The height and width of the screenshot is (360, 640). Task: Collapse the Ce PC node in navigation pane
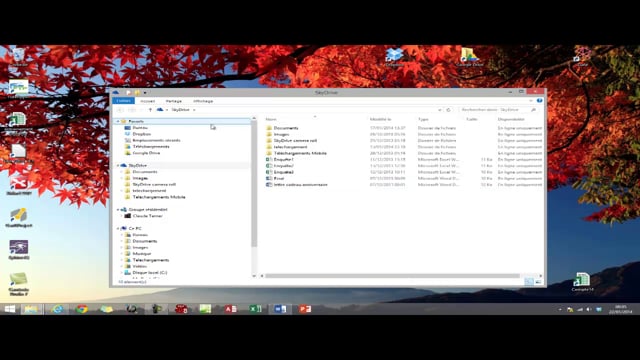click(118, 228)
